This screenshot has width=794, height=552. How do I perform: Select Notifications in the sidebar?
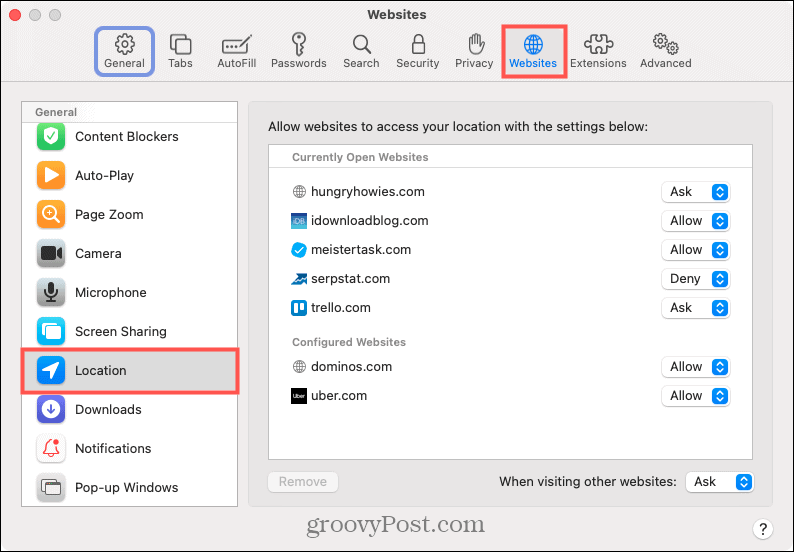[x=130, y=448]
